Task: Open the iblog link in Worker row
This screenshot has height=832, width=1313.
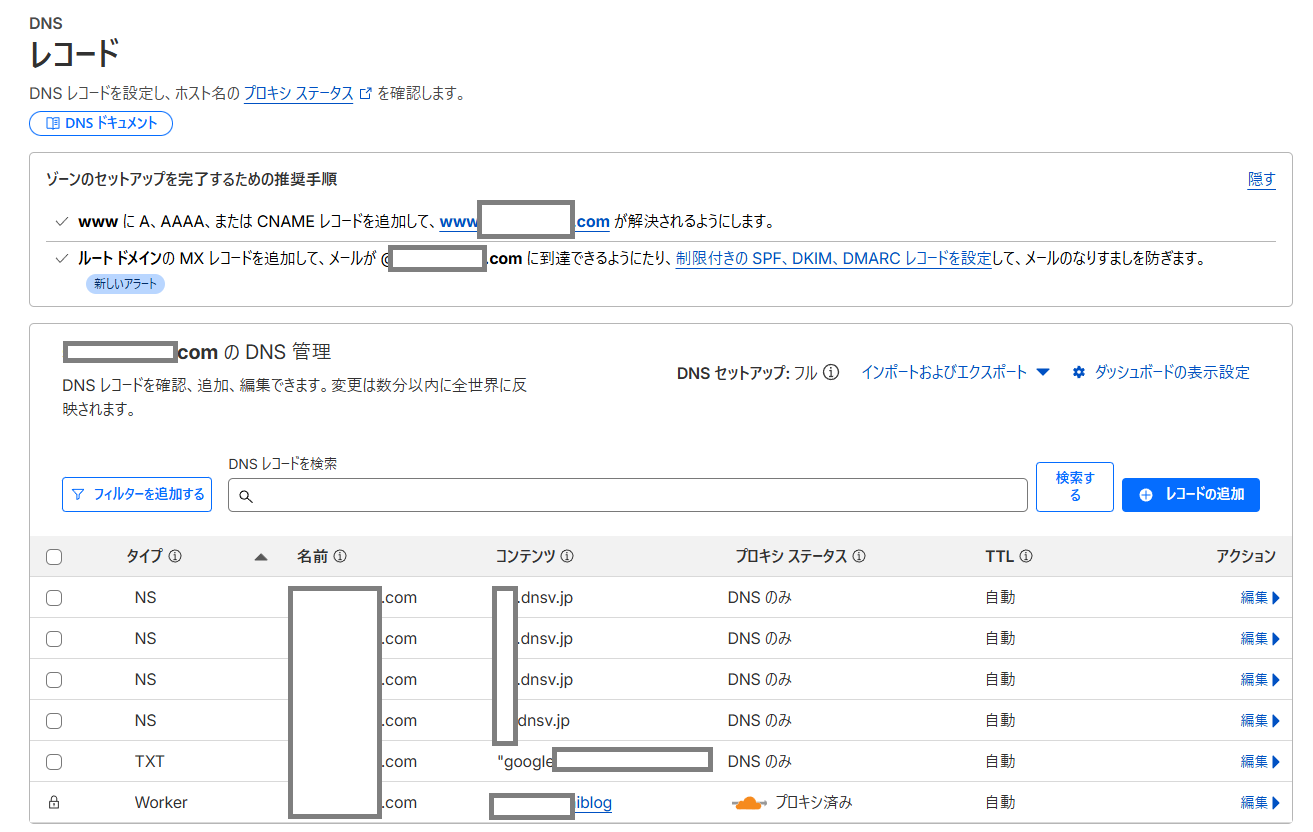Action: [x=594, y=803]
